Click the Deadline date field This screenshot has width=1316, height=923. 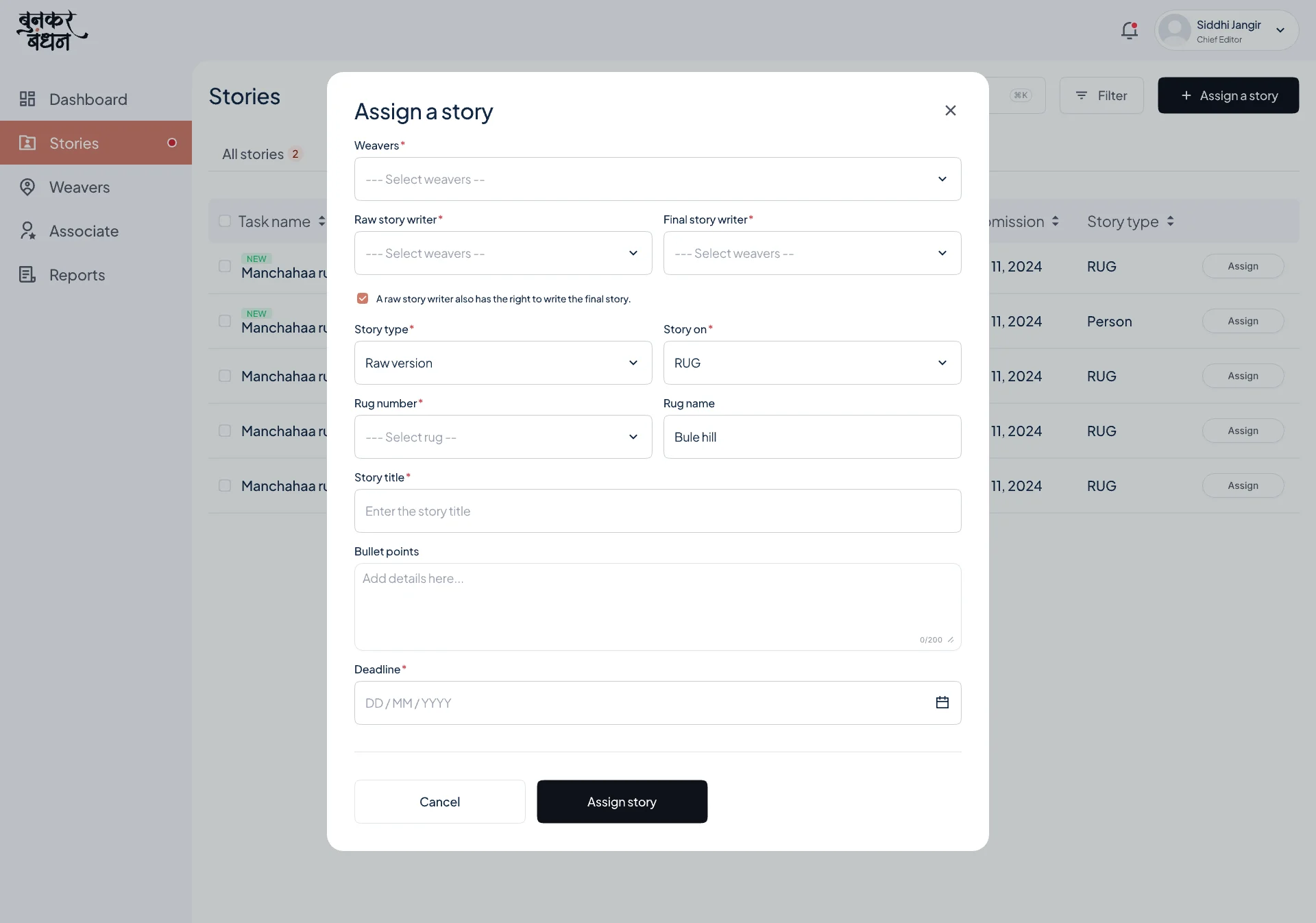(x=657, y=703)
